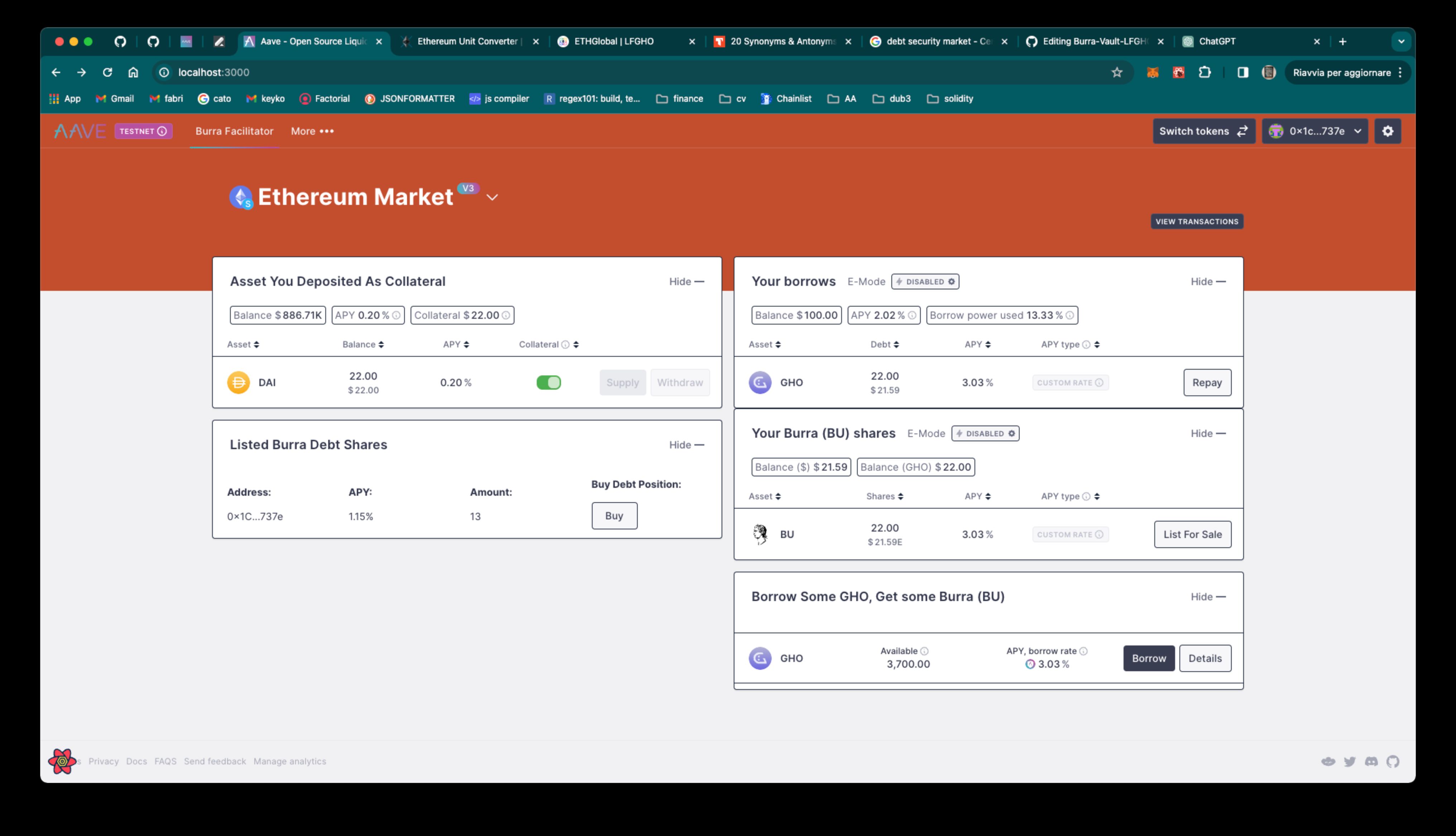Screen dimensions: 1456x836
Task: Open Twitter icon in footer
Action: (1350, 761)
